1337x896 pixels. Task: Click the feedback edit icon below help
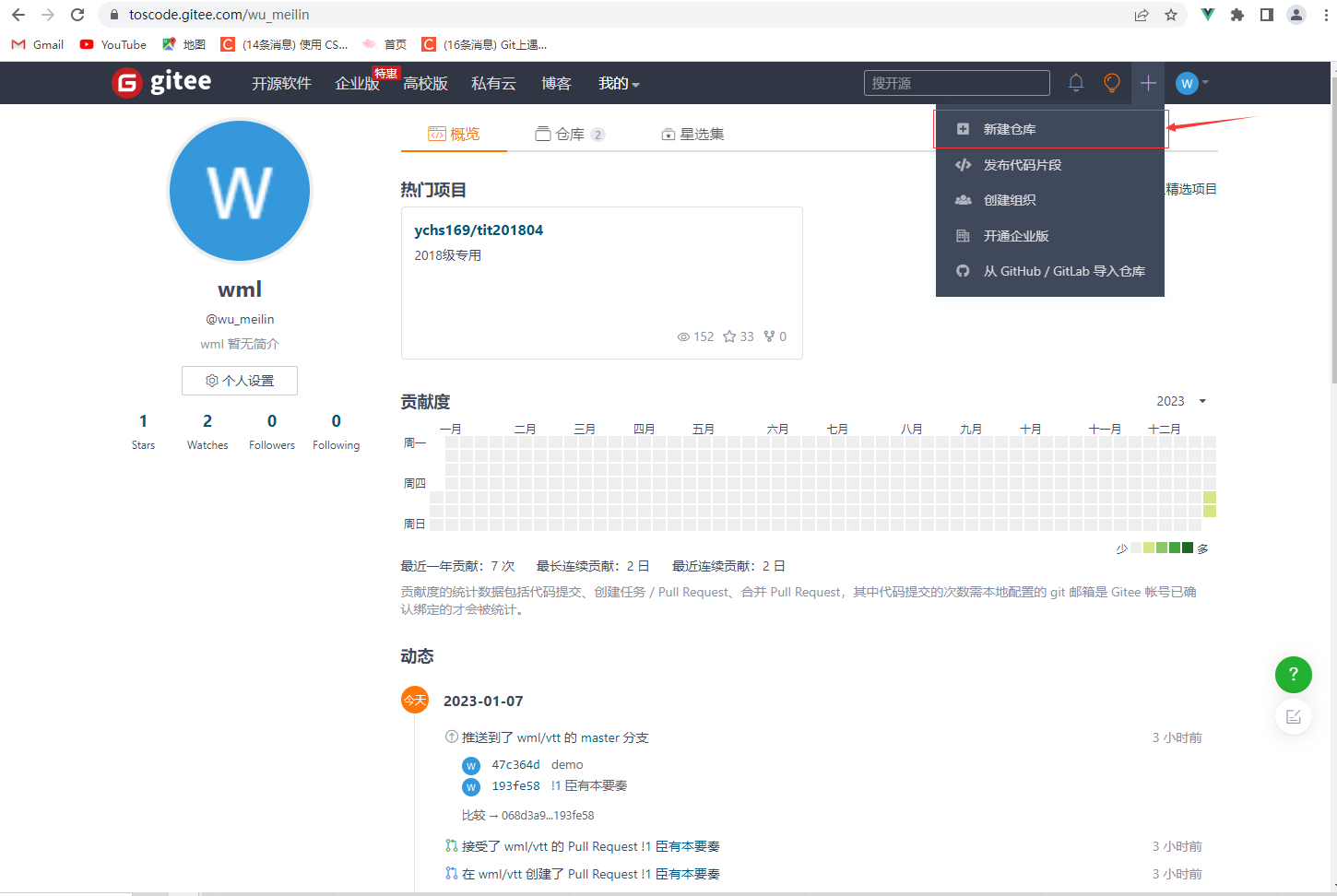tap(1293, 716)
